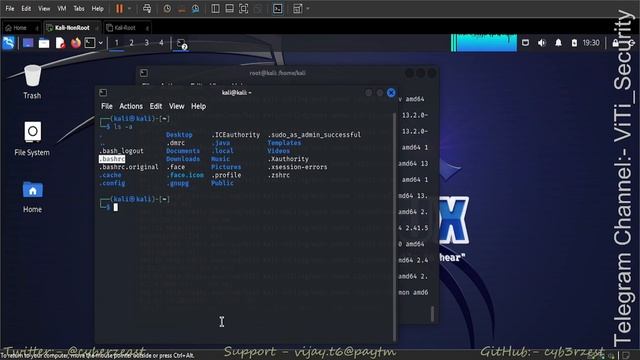Open the File System desktop icon
This screenshot has height=360, width=640.
pyautogui.click(x=32, y=139)
